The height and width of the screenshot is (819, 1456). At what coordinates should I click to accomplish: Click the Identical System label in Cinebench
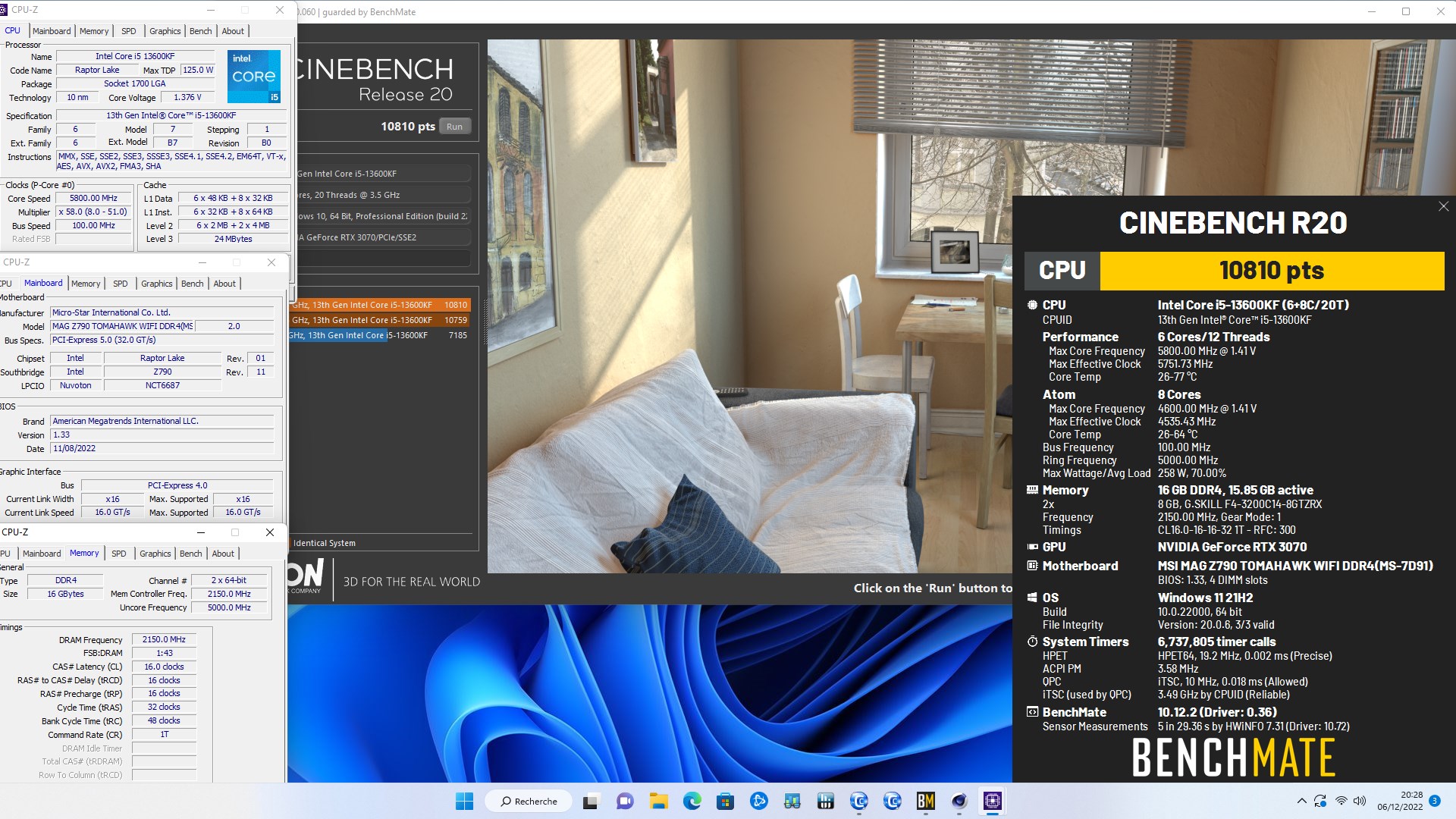click(x=325, y=543)
